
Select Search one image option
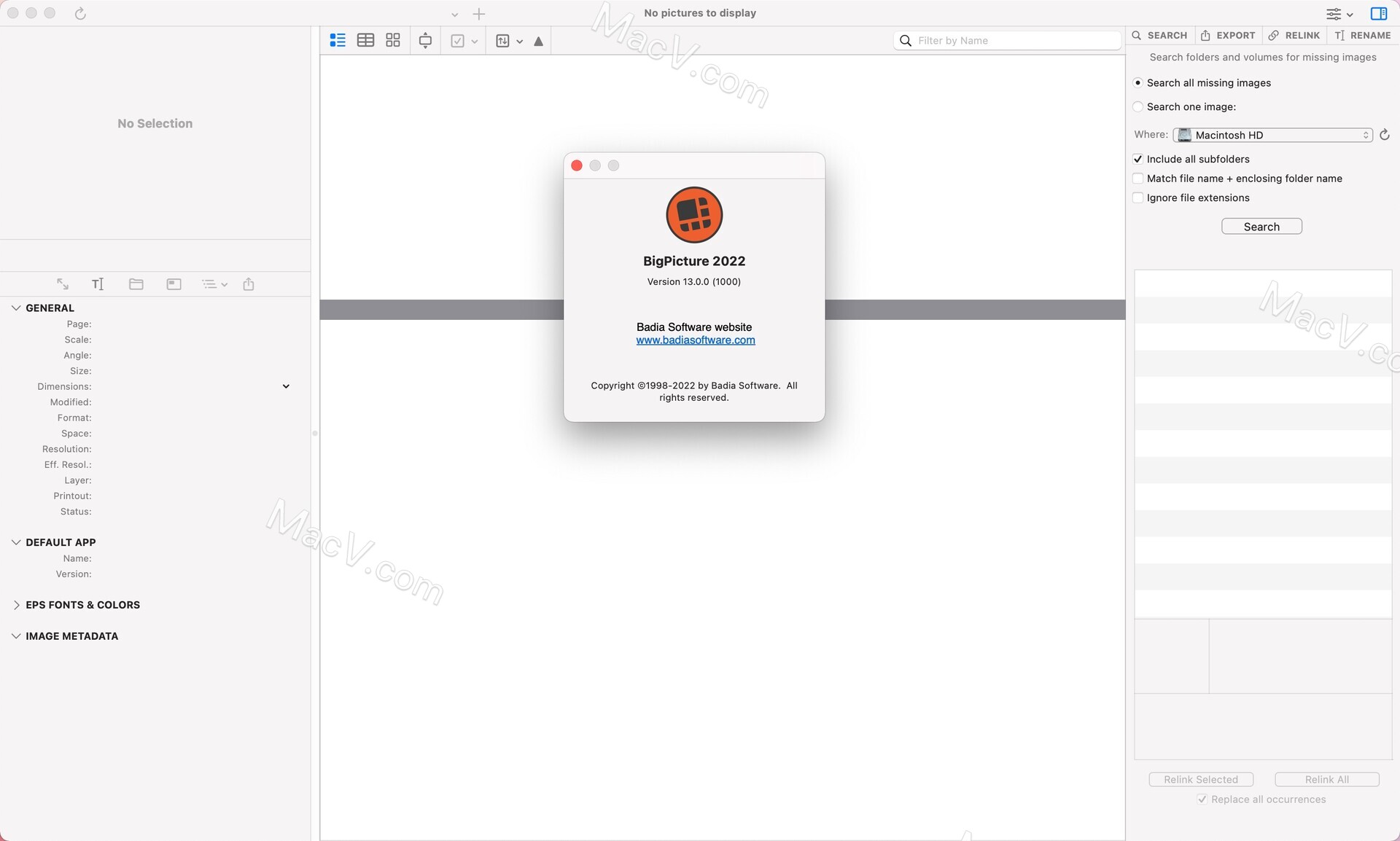[x=1137, y=107]
